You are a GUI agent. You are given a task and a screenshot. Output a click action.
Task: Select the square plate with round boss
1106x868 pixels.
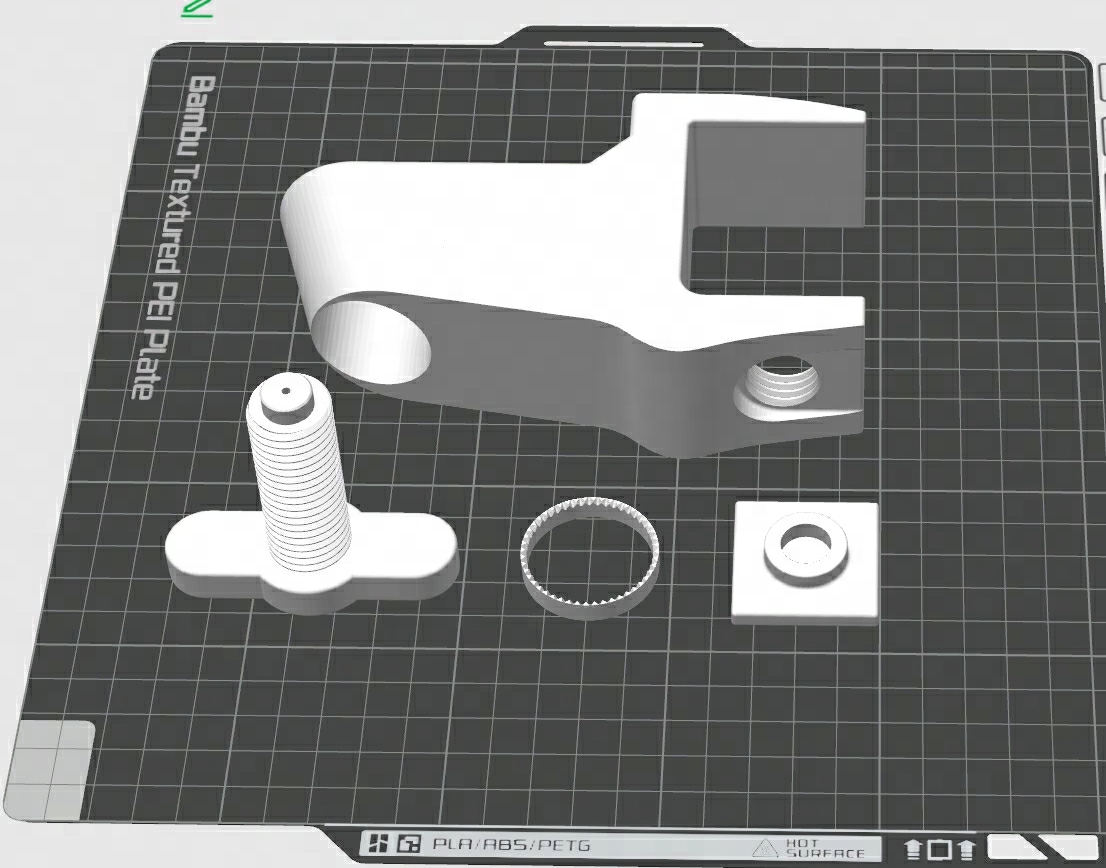(x=806, y=562)
